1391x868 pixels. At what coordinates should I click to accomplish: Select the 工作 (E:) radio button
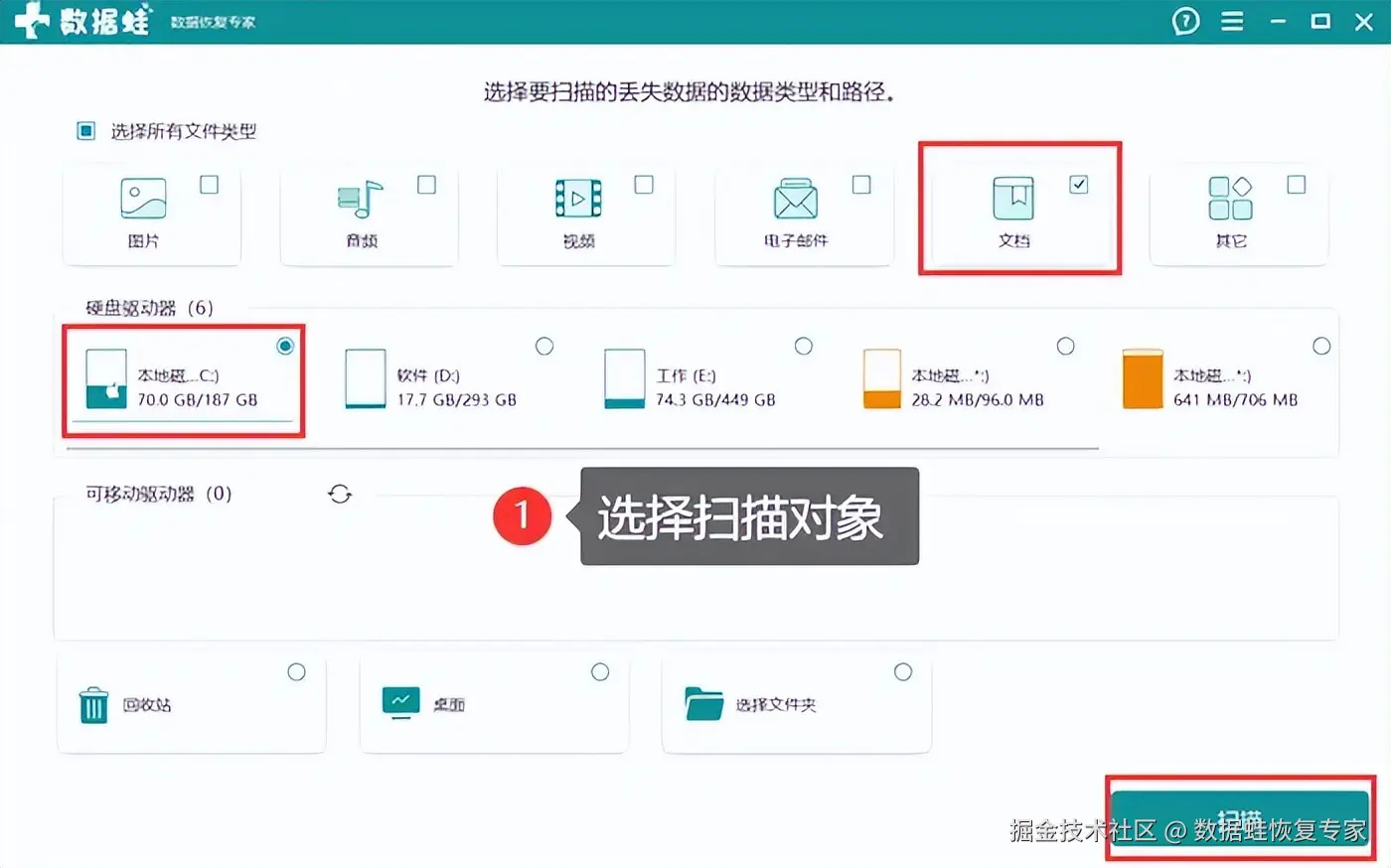pos(804,346)
